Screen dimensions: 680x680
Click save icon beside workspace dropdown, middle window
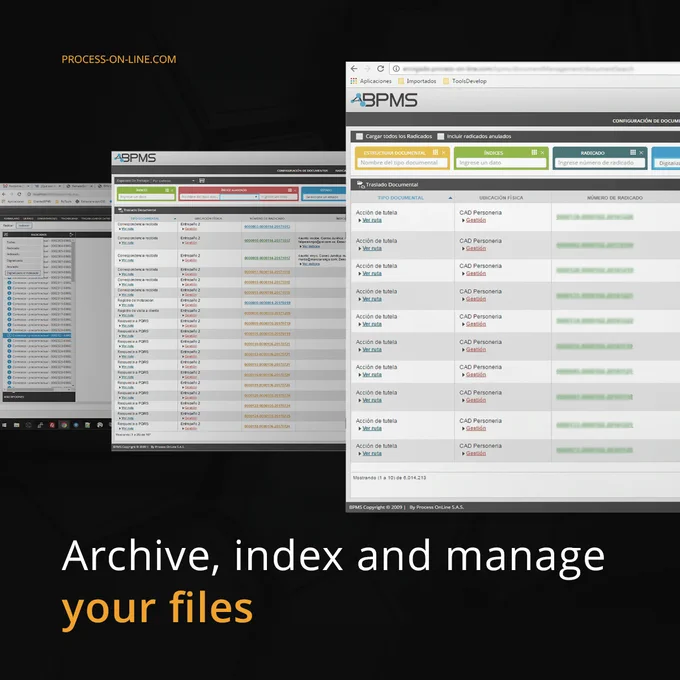pos(202,180)
